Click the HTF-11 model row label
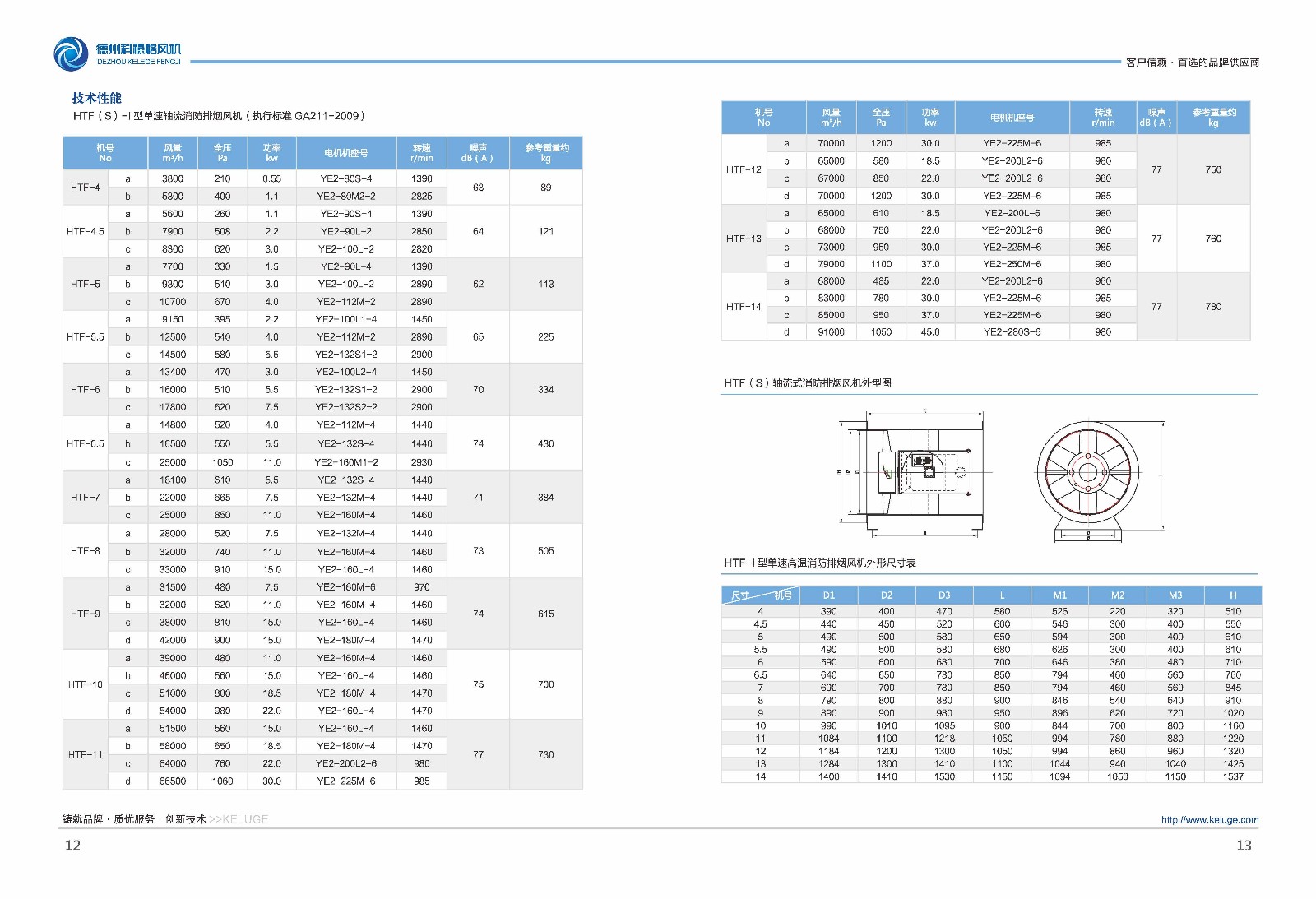The image size is (1316, 899). tap(85, 754)
